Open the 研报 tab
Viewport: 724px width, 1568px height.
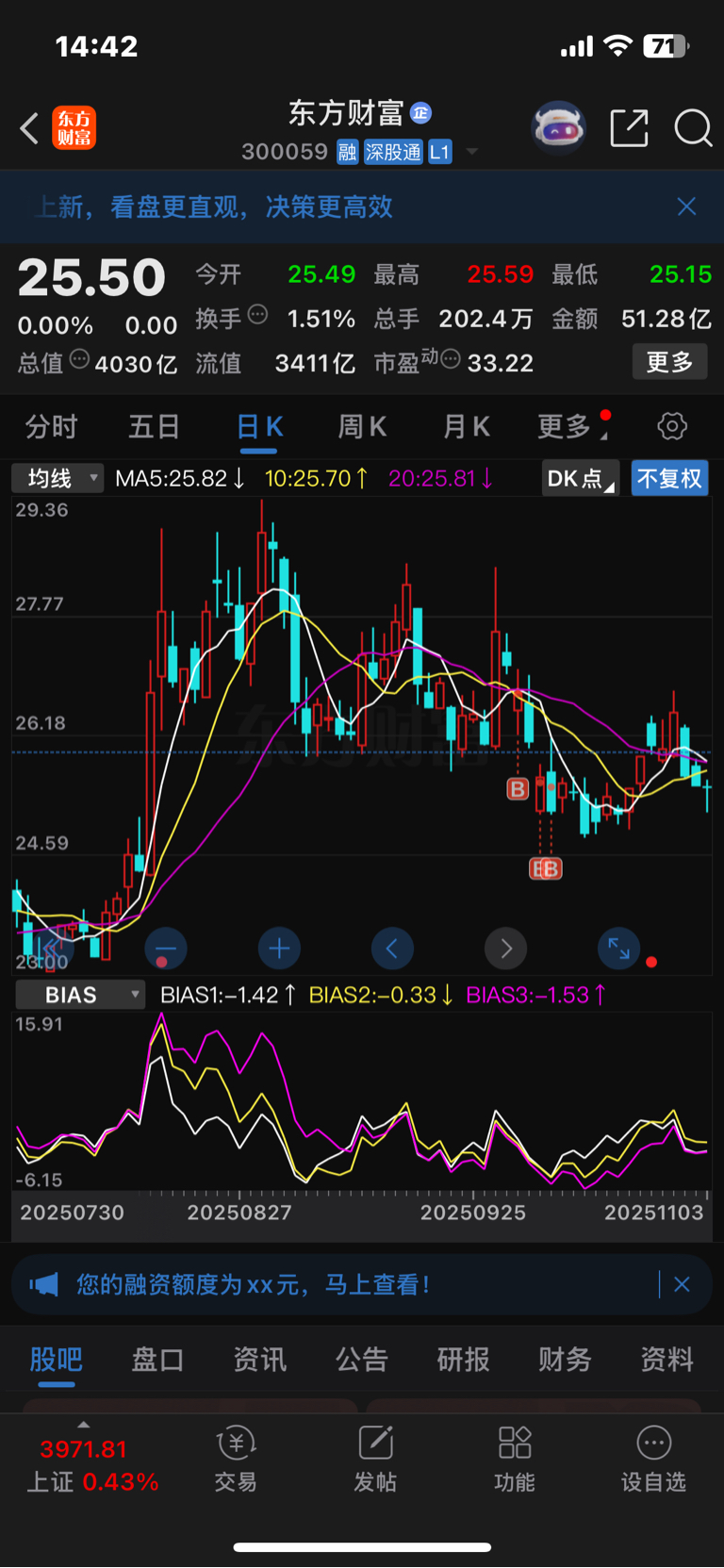[464, 1359]
